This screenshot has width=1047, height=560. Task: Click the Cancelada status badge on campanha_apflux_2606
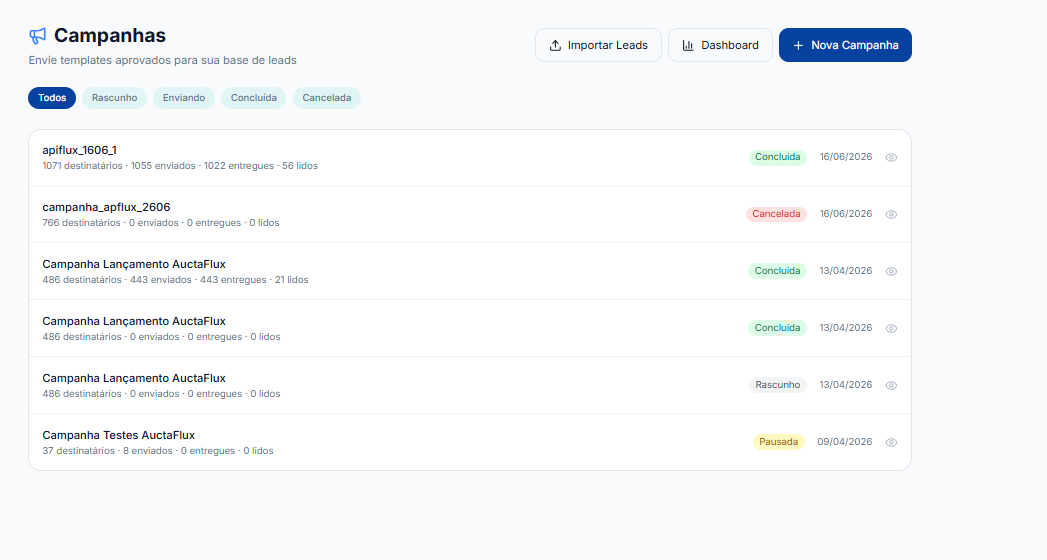tap(776, 214)
